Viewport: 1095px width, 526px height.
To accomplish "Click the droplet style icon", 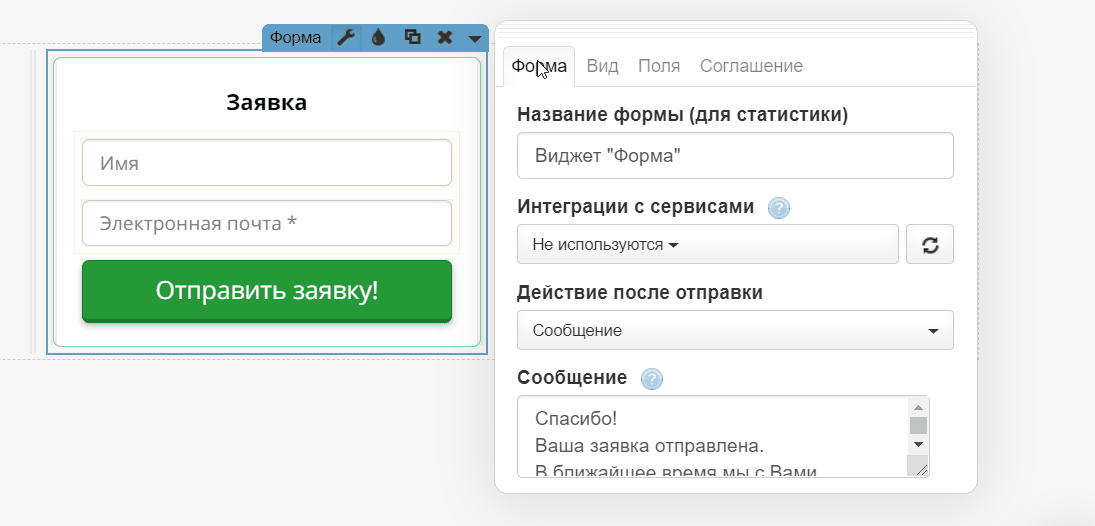I will [378, 38].
